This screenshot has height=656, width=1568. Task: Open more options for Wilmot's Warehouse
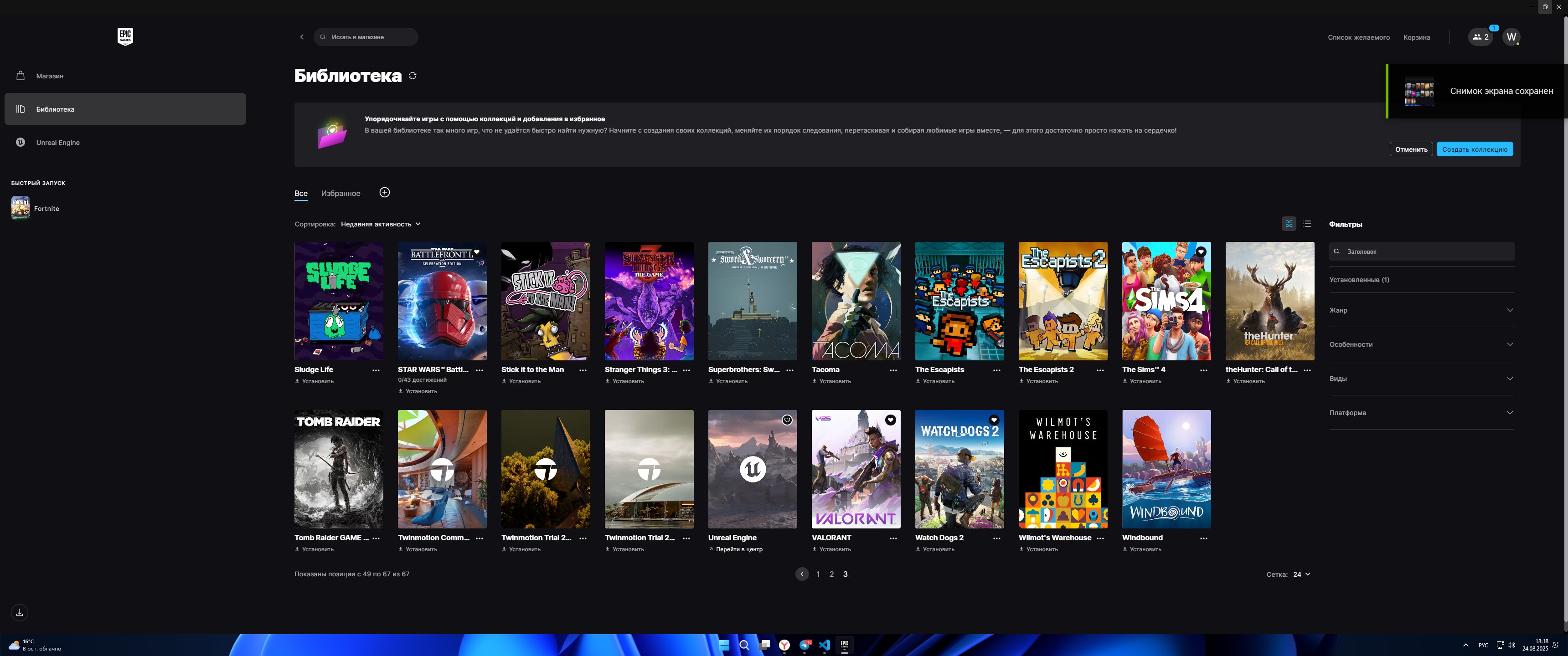1100,538
